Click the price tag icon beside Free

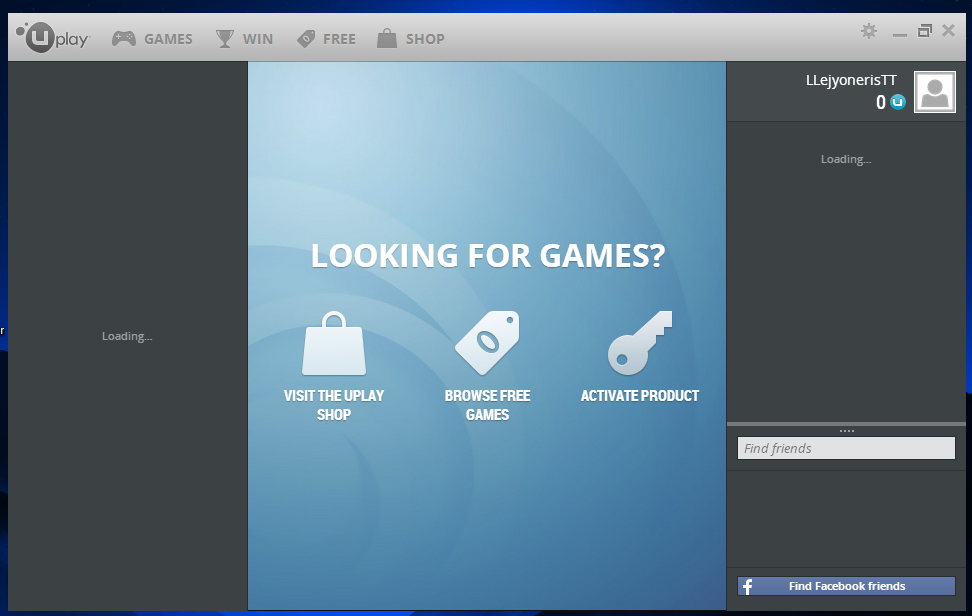point(306,38)
